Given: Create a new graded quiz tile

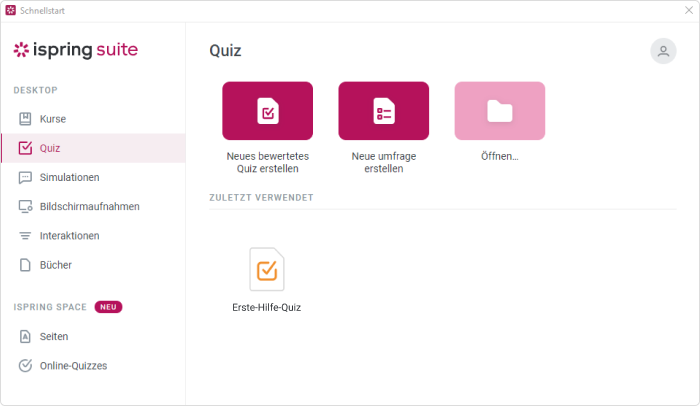Looking at the screenshot, I should (x=267, y=111).
